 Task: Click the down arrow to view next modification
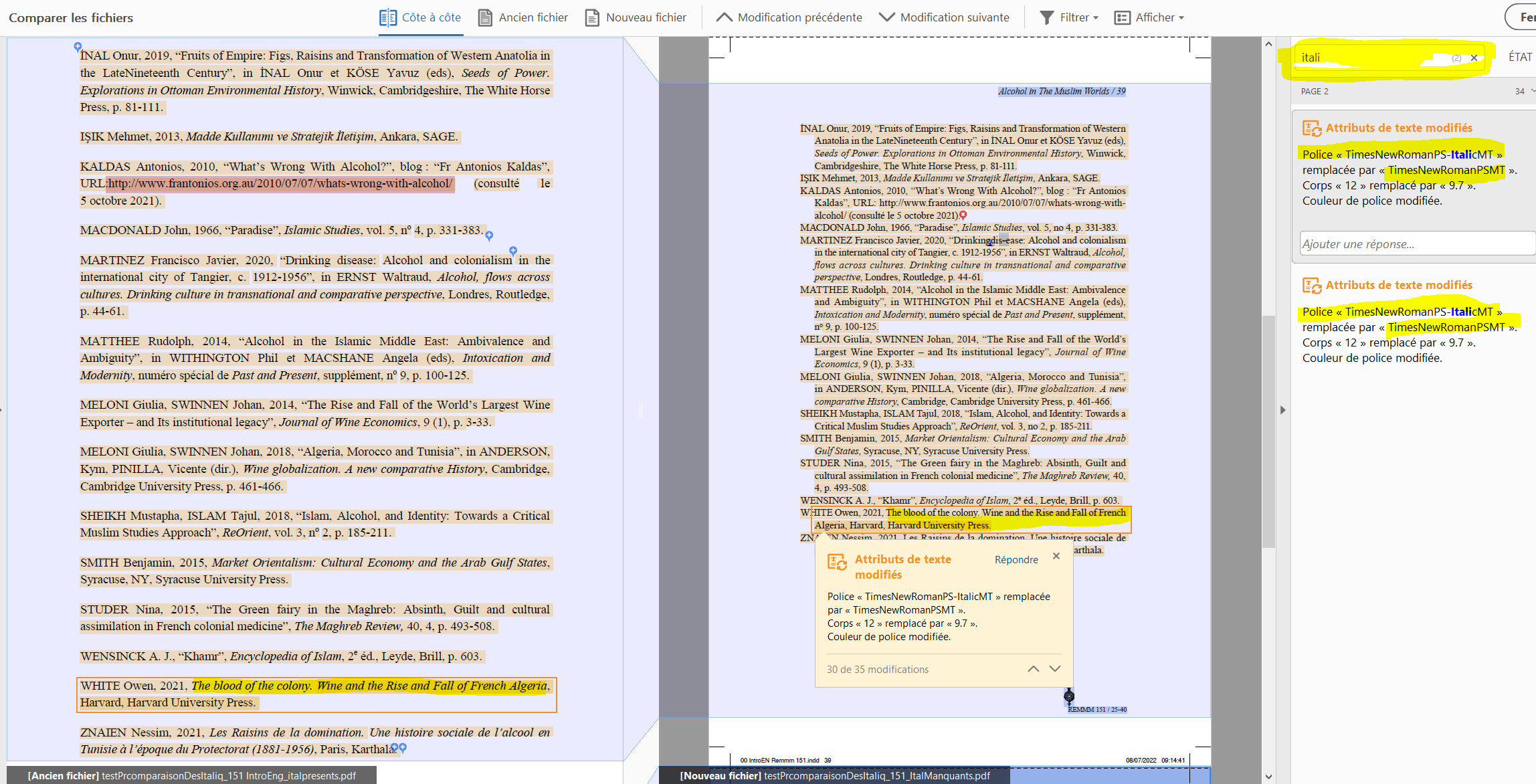click(1056, 668)
